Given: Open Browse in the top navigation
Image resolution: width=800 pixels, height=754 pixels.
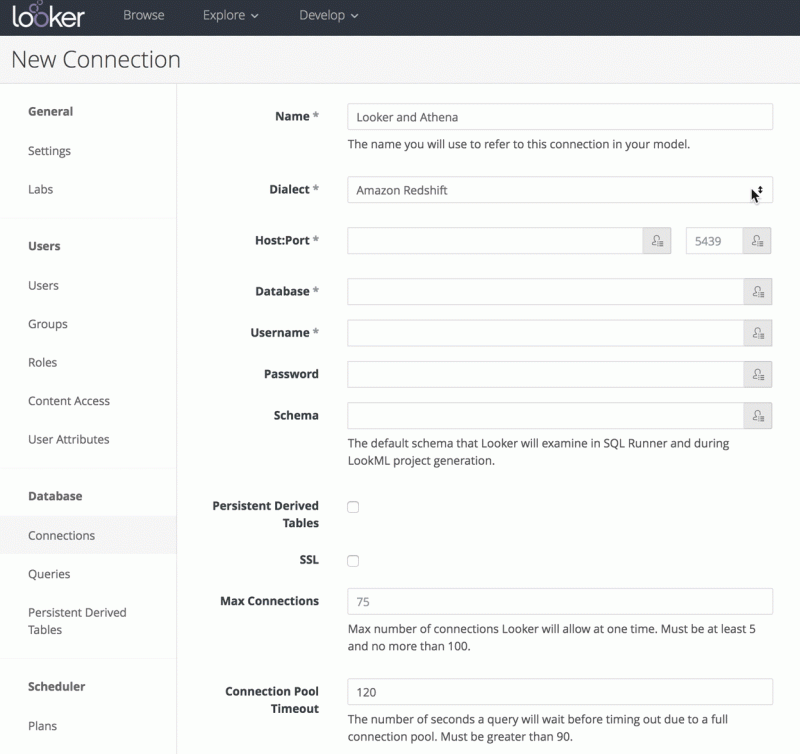Looking at the screenshot, I should [143, 15].
